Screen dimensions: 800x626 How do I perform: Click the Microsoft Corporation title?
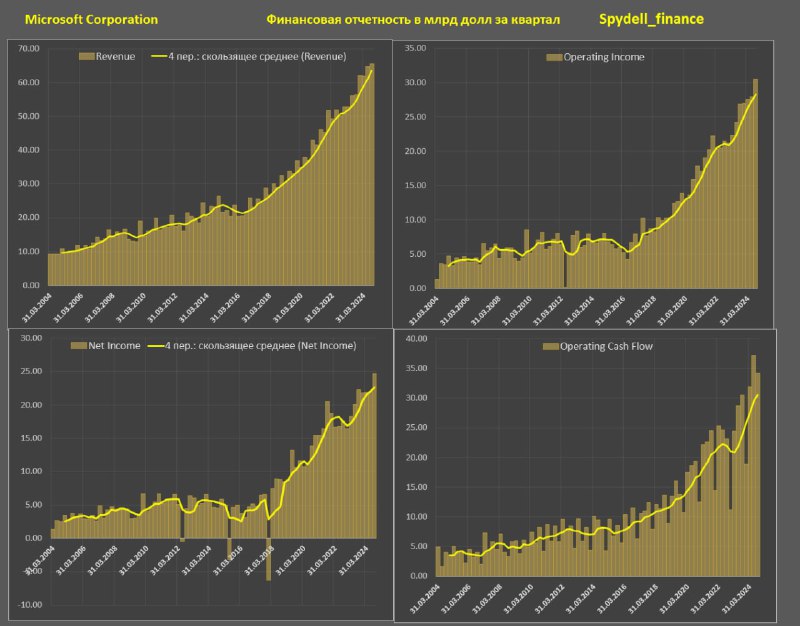pos(91,19)
